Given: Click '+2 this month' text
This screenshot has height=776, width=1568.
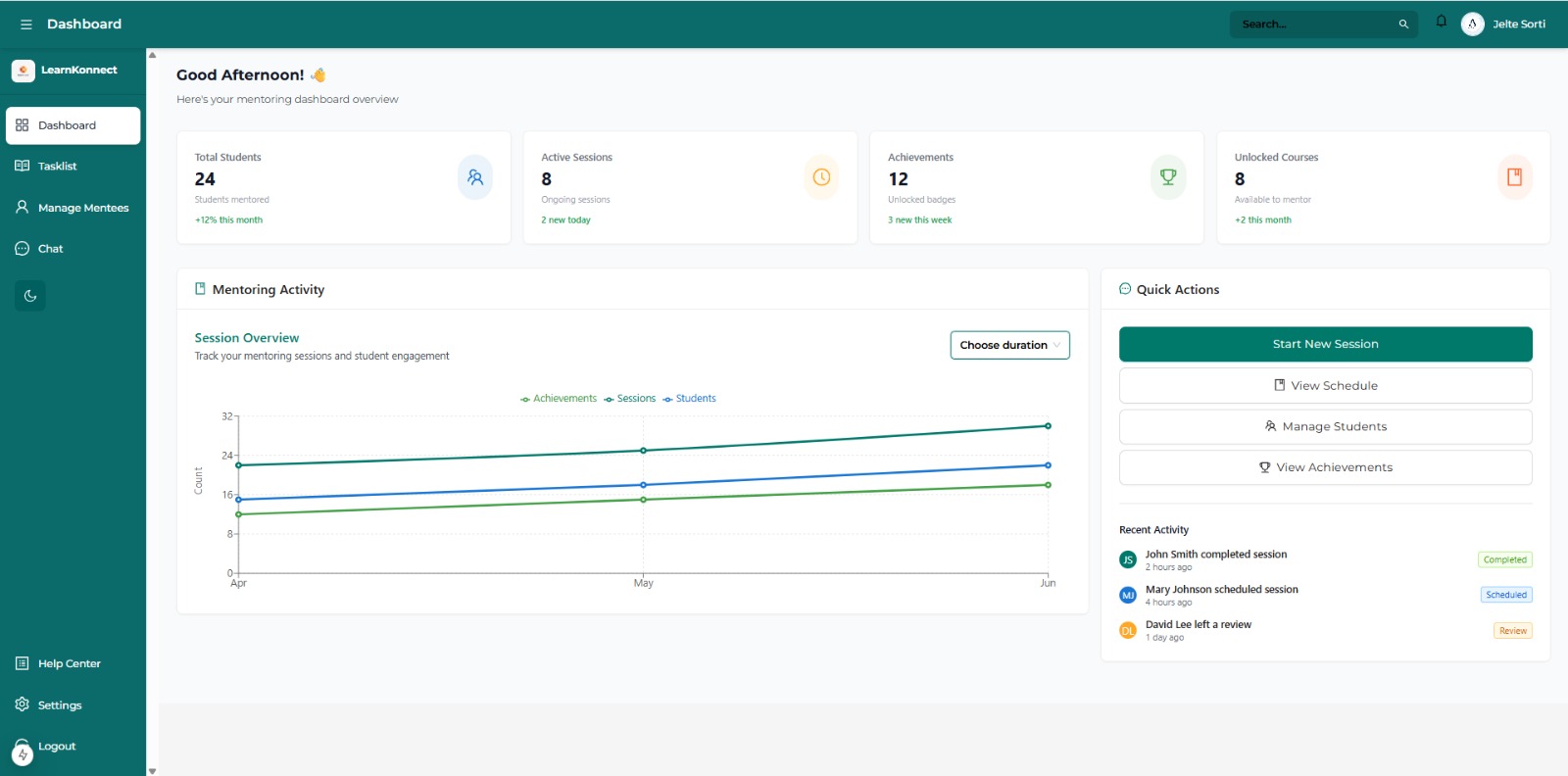Looking at the screenshot, I should pyautogui.click(x=1262, y=220).
